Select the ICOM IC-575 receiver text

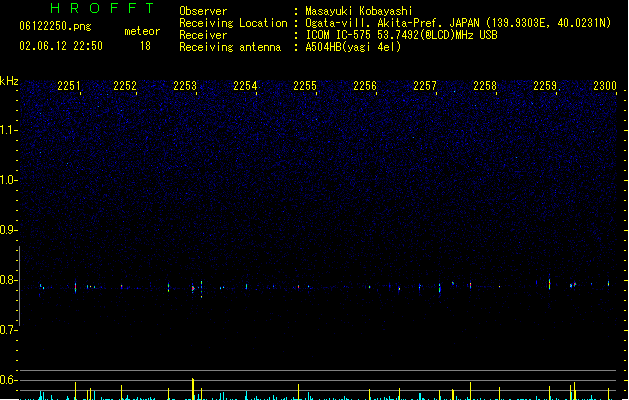click(401, 35)
